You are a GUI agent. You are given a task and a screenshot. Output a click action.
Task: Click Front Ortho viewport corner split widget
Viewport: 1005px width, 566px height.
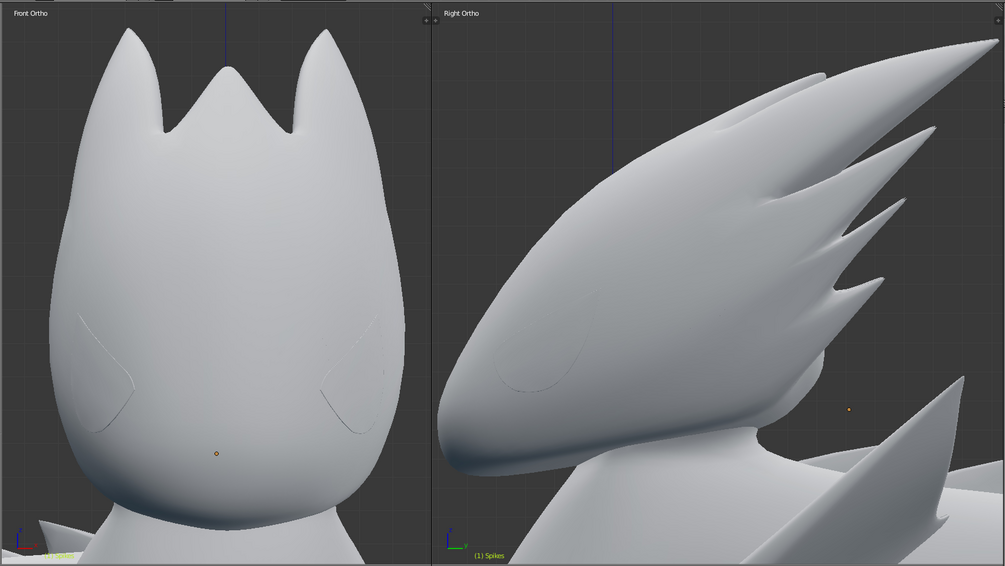coord(427,7)
